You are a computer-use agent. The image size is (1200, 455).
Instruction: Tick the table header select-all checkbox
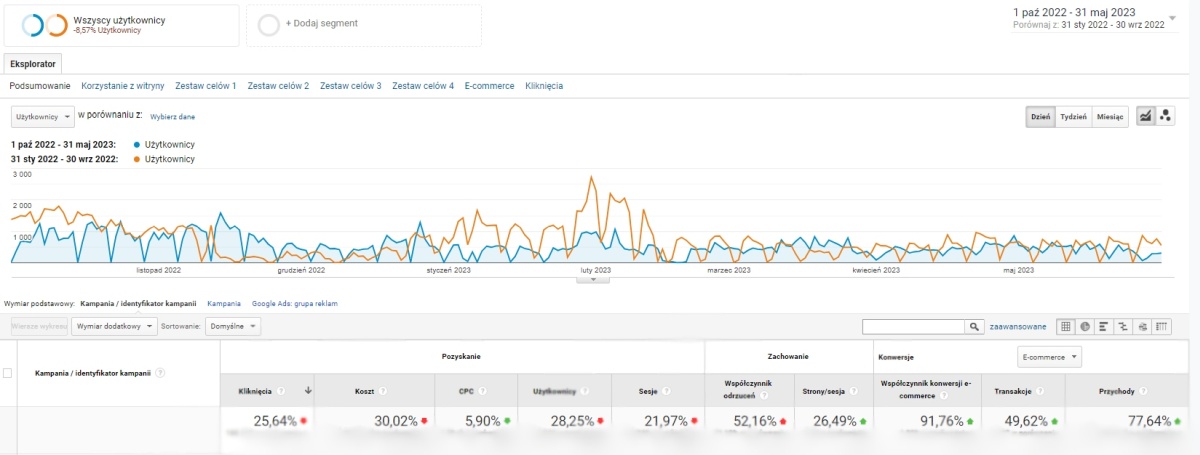(x=9, y=373)
